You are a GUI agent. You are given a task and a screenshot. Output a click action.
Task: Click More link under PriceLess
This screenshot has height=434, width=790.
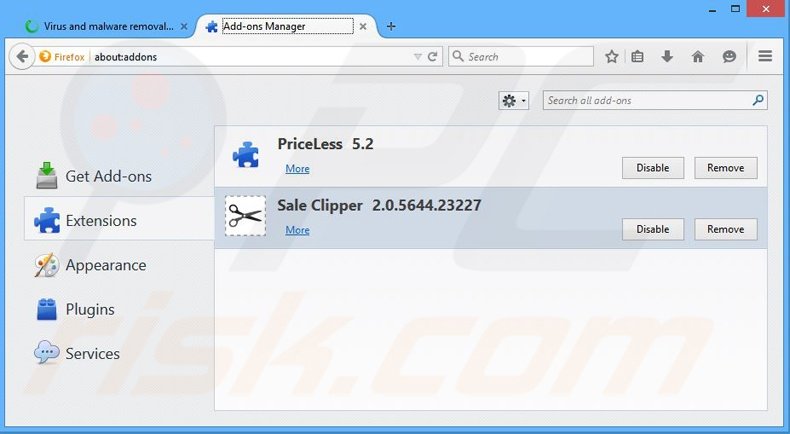pos(297,169)
